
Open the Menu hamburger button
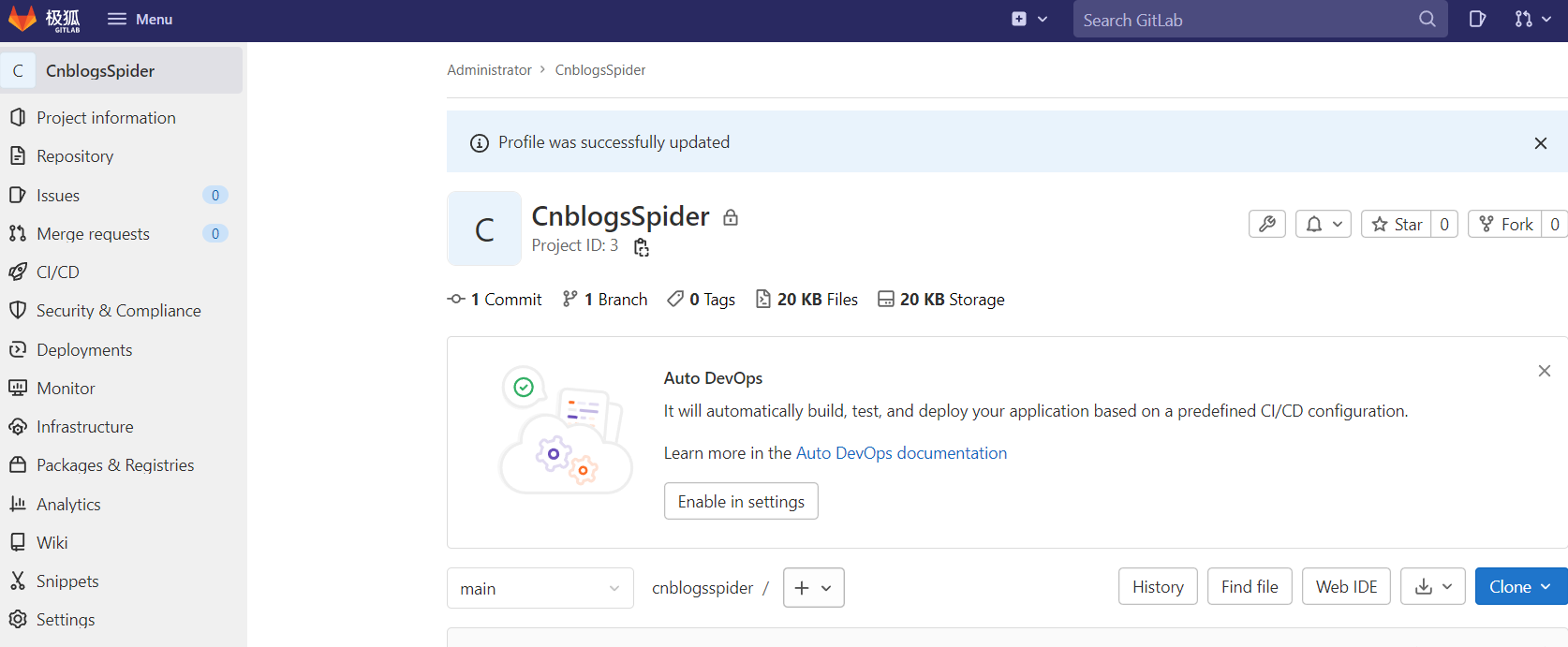(140, 19)
